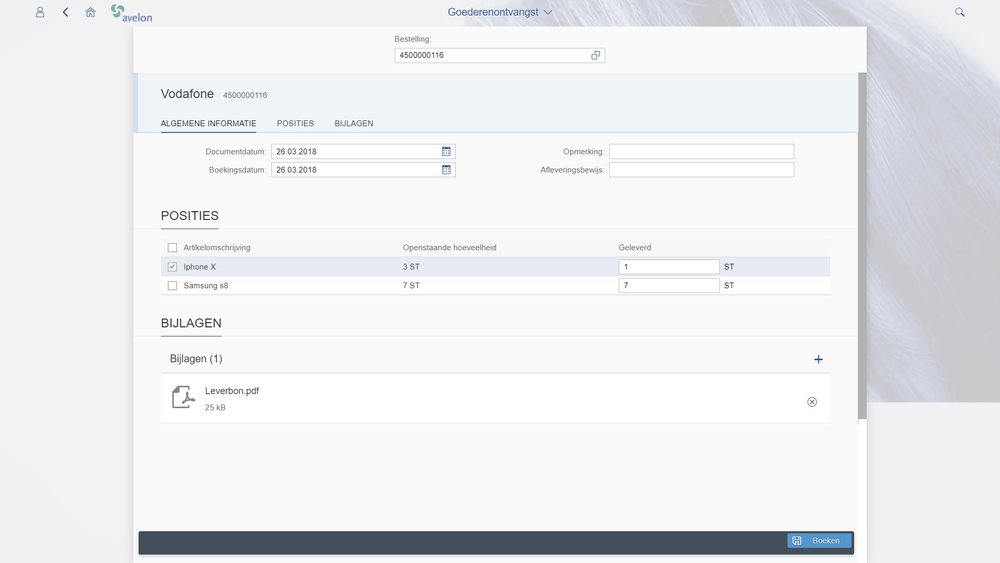Viewport: 1000px width, 563px height.
Task: Open calendar picker for Boekingsdatum
Action: coord(446,170)
